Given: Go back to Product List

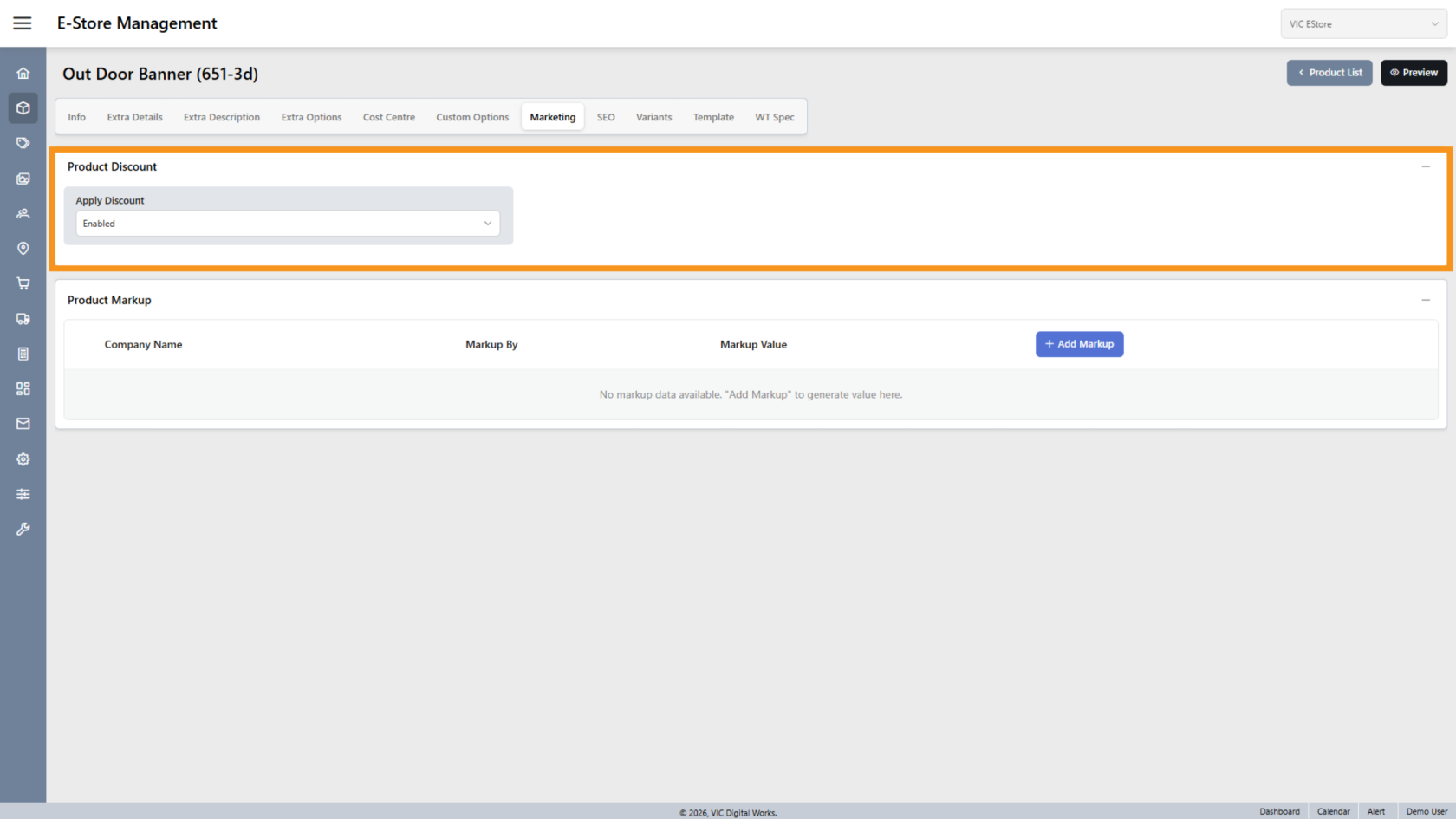Looking at the screenshot, I should (x=1329, y=73).
